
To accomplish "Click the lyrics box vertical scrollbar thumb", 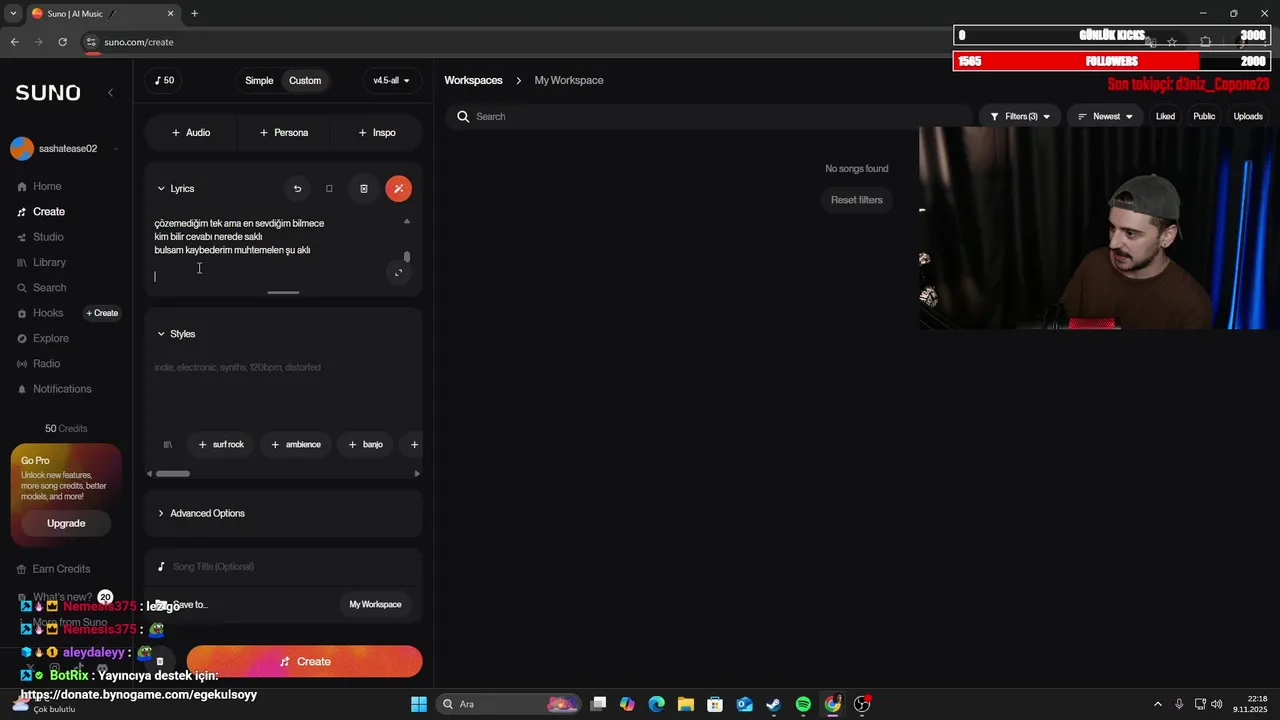I will [x=406, y=257].
